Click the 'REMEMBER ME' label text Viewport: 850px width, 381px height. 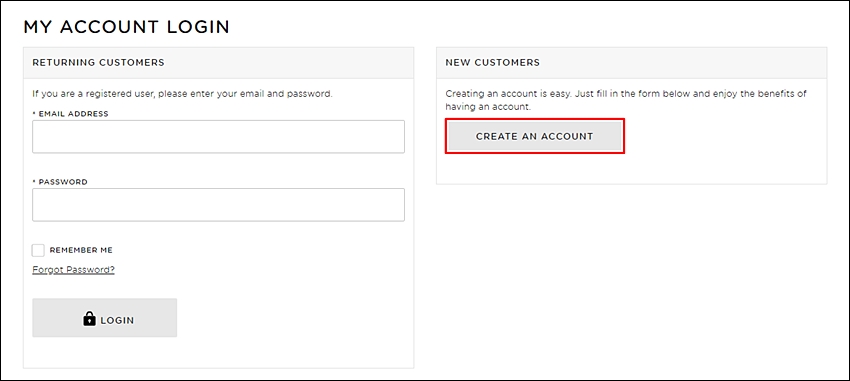click(x=81, y=250)
